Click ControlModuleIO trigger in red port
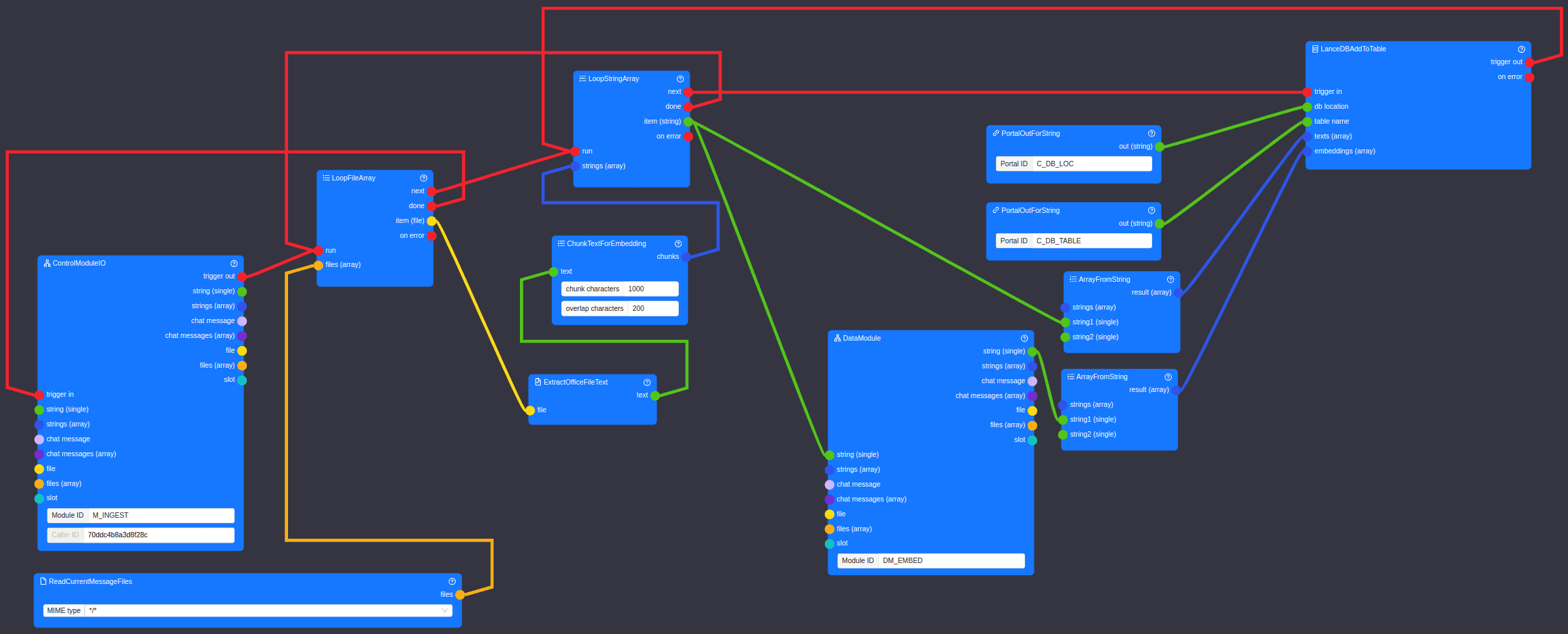1568x634 pixels. coord(39,395)
